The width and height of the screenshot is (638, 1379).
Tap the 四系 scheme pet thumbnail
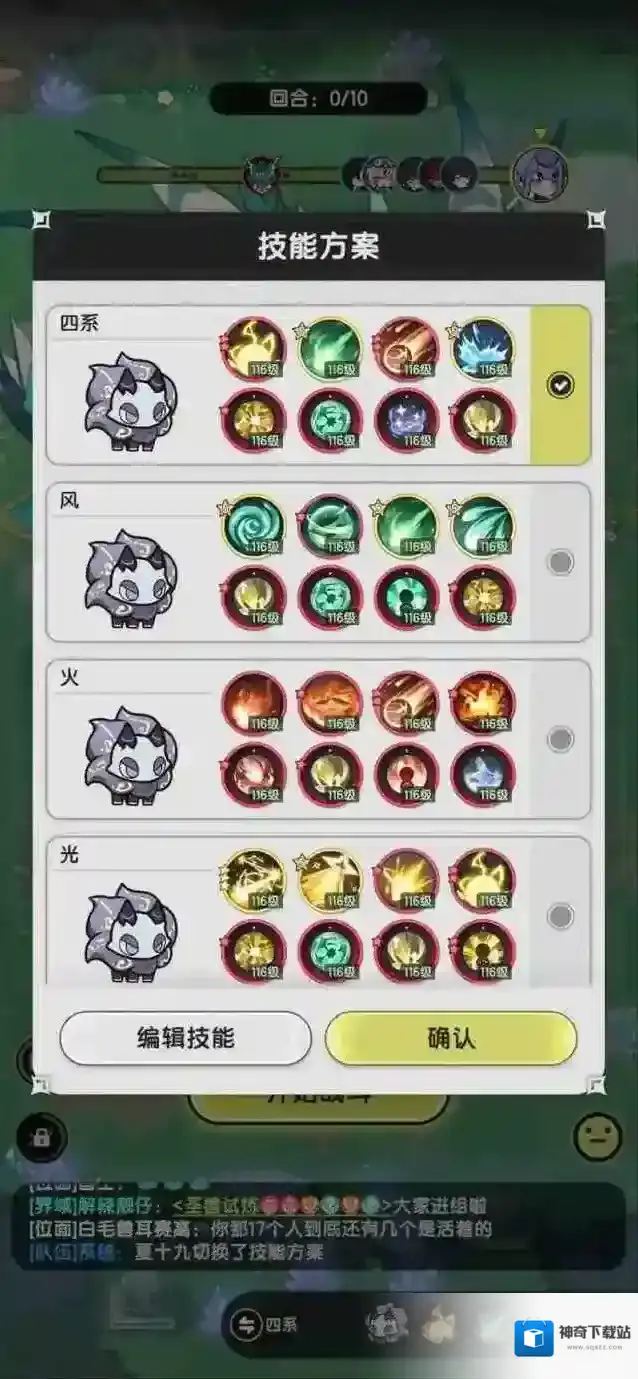point(131,402)
